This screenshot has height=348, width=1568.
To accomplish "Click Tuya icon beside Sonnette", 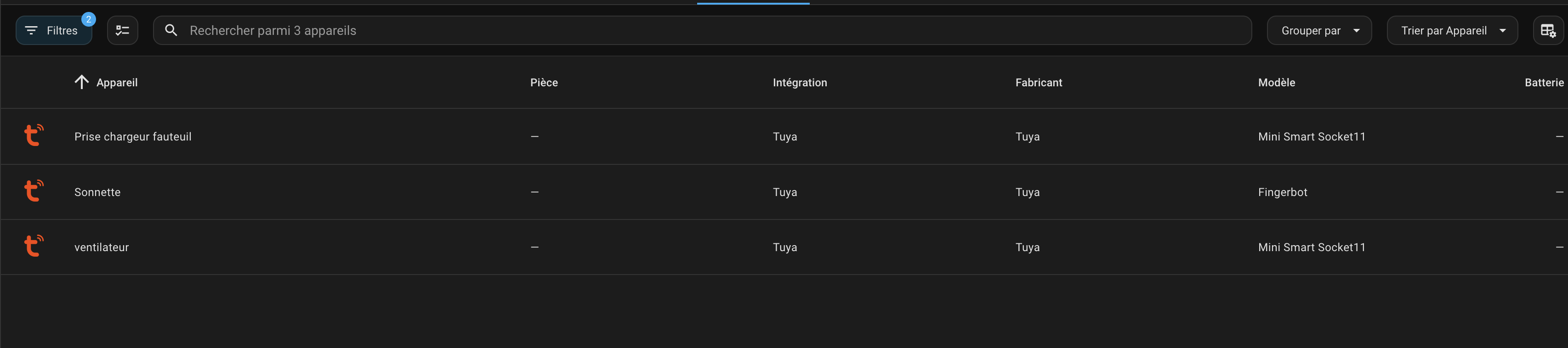I will point(34,191).
